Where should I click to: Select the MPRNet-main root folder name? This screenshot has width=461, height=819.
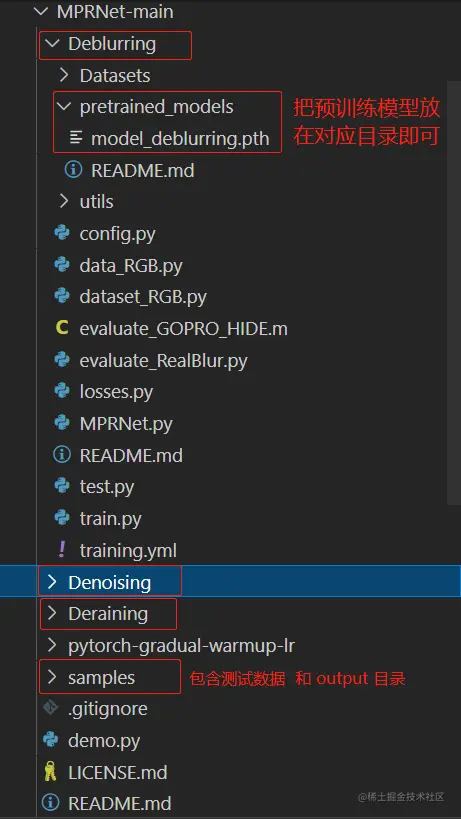[115, 12]
